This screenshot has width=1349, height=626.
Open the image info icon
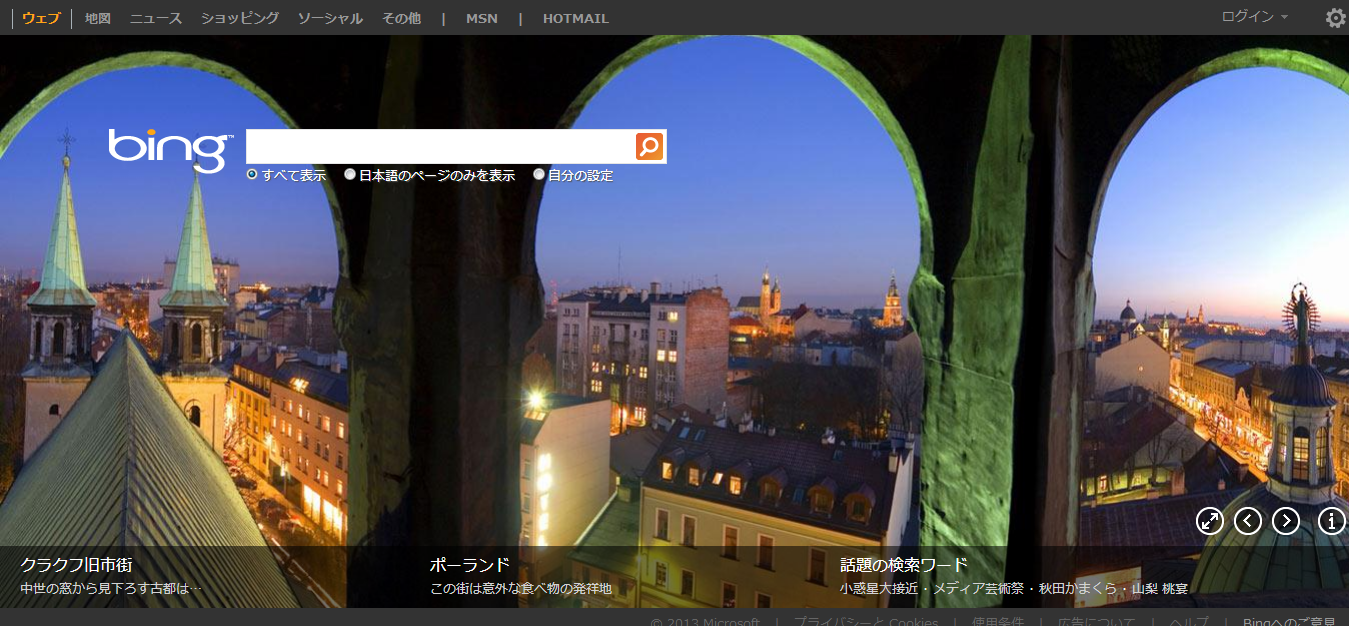1332,520
